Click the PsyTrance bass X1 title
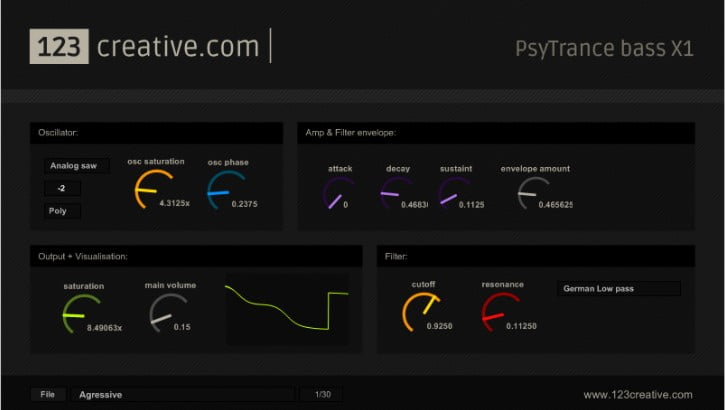725x410 pixels. point(604,49)
